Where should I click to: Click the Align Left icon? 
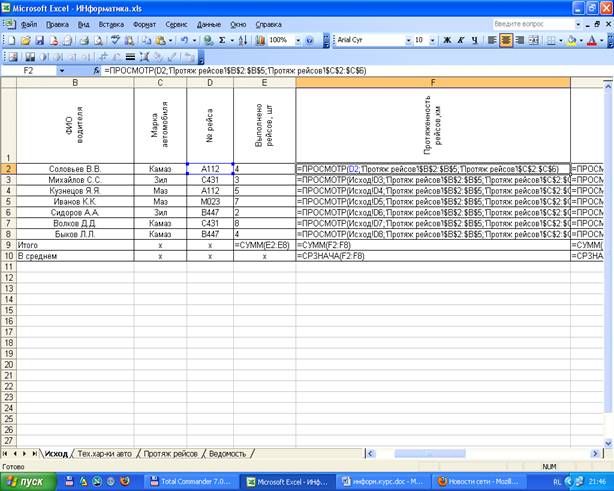pyautogui.click(x=492, y=41)
